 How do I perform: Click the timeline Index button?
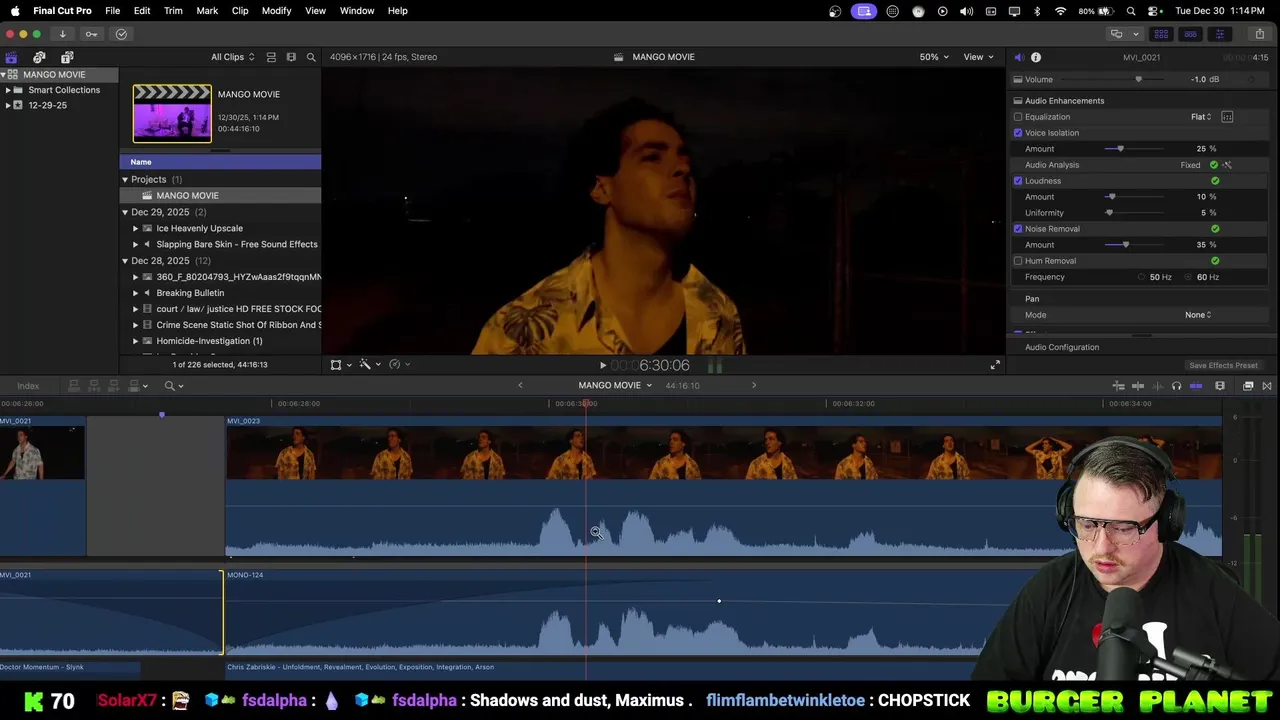(28, 386)
